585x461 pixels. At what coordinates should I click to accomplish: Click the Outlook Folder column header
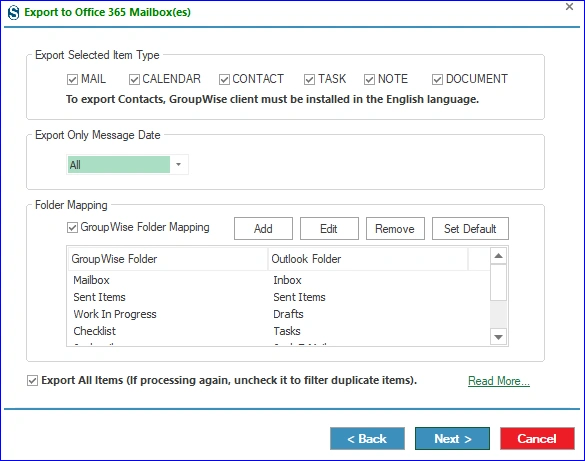coord(368,259)
